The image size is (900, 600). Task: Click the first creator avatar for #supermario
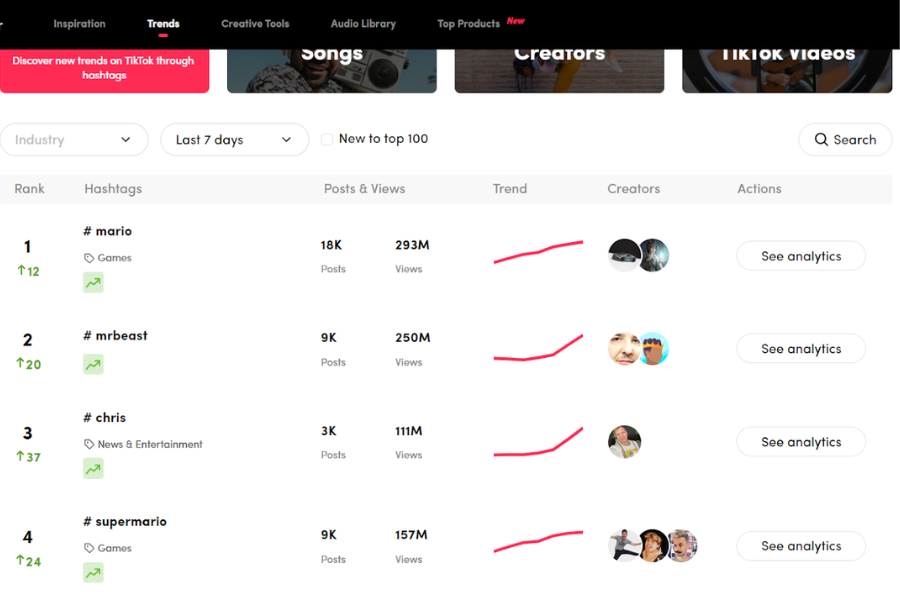tap(623, 545)
